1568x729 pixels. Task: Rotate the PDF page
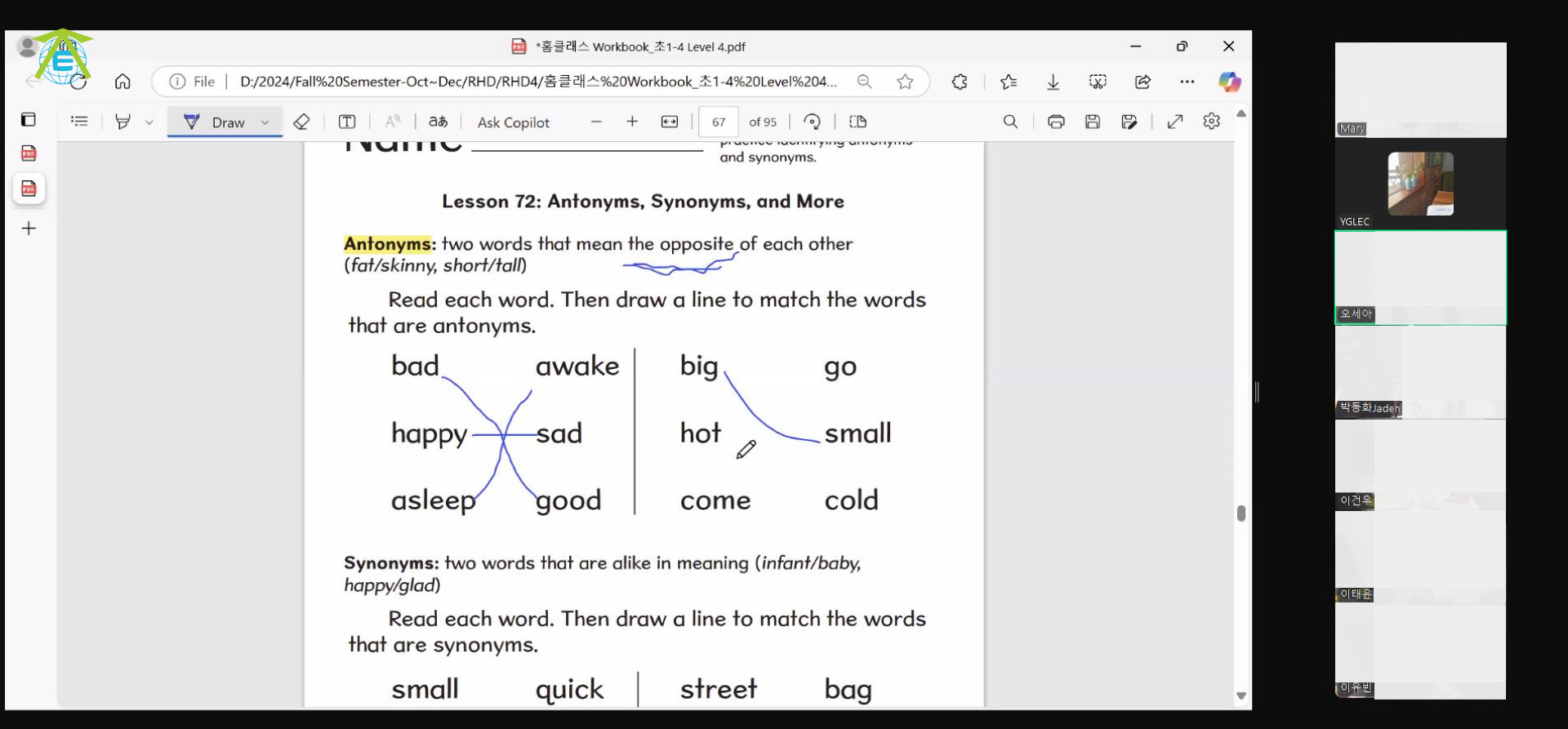[x=812, y=122]
